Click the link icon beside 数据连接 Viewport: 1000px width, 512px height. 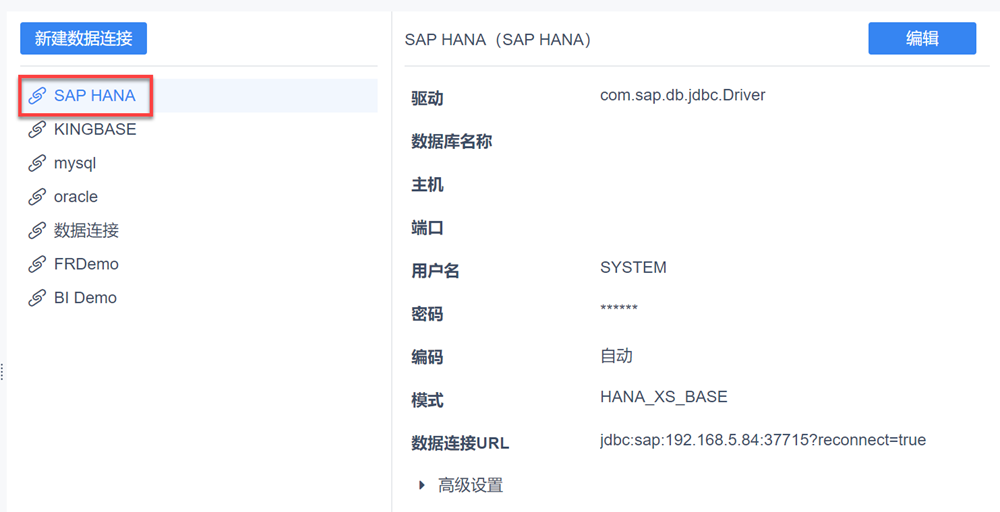(37, 231)
